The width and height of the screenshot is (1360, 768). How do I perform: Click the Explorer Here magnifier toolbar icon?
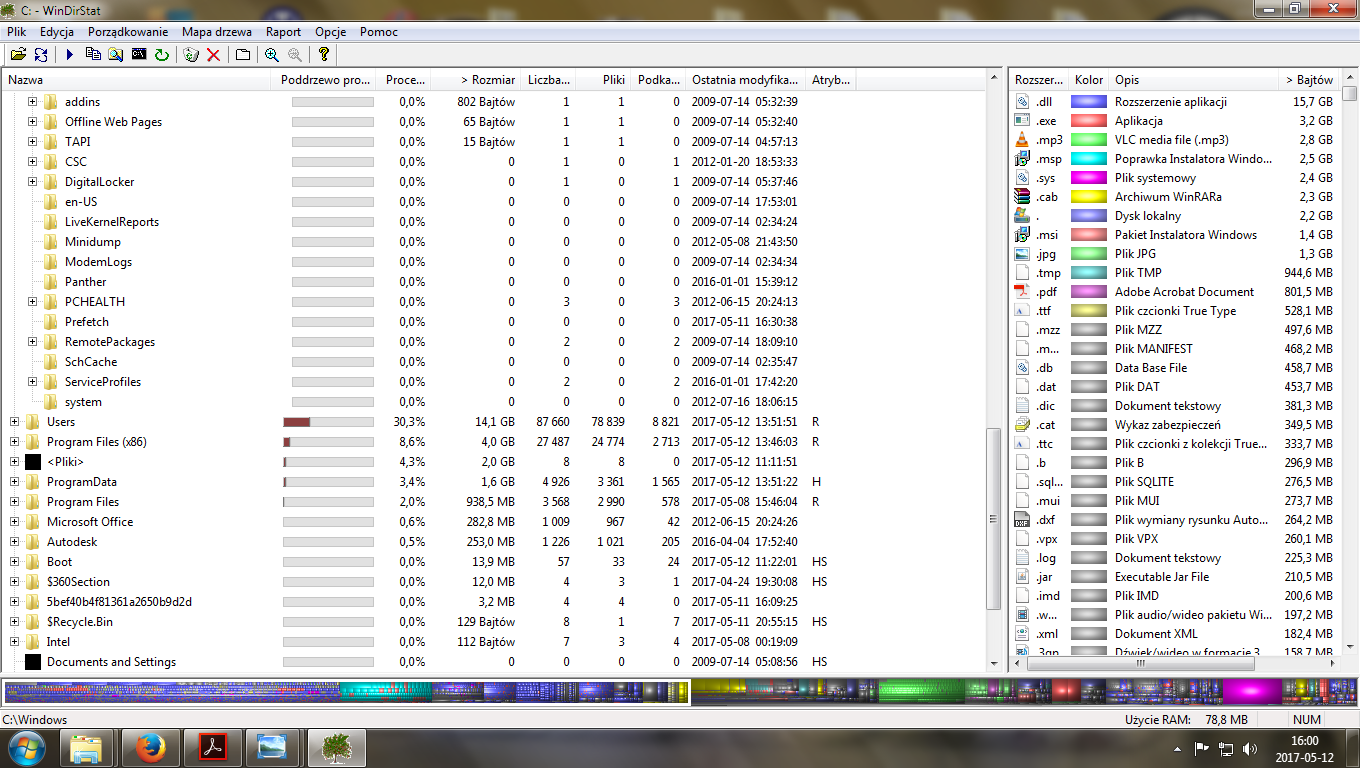click(116, 54)
